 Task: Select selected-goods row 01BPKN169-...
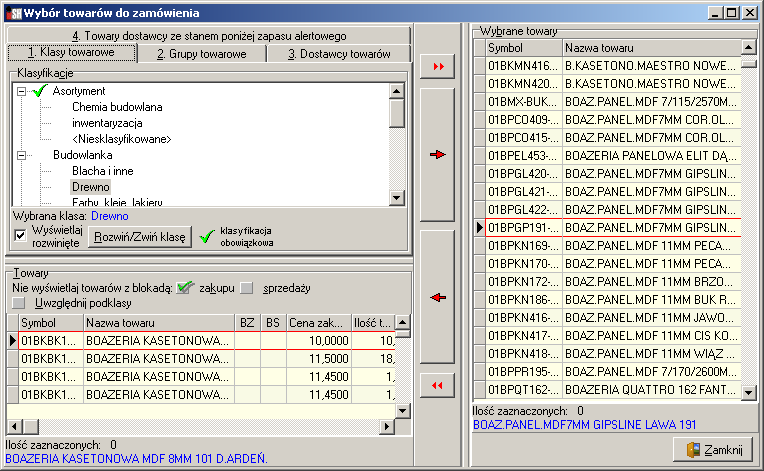[608, 246]
